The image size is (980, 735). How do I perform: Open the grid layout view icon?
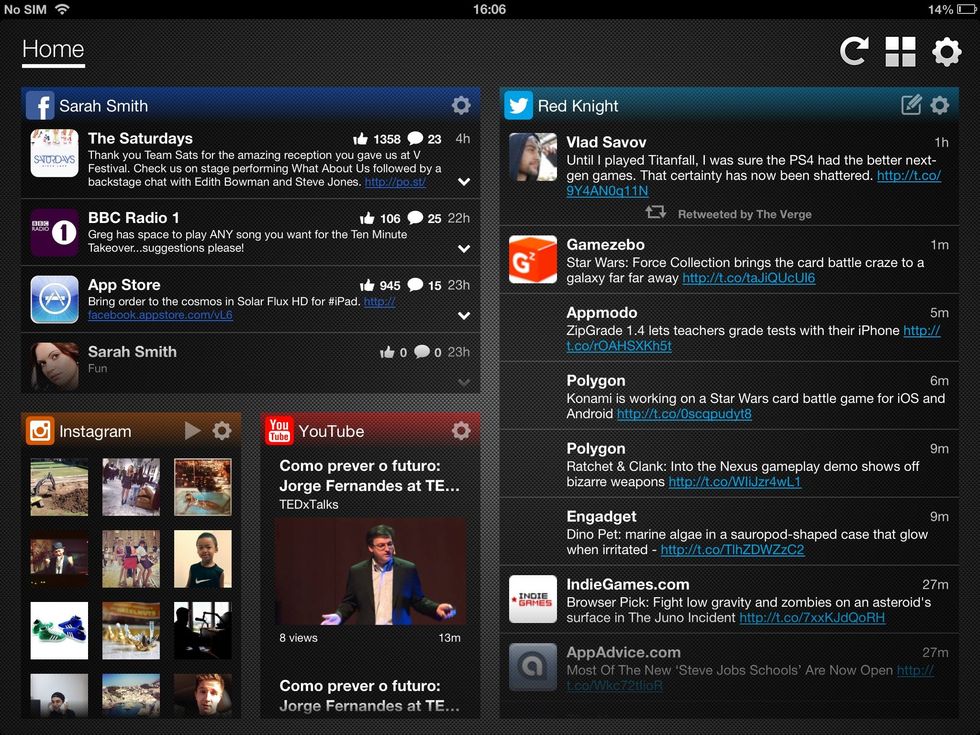click(x=900, y=51)
